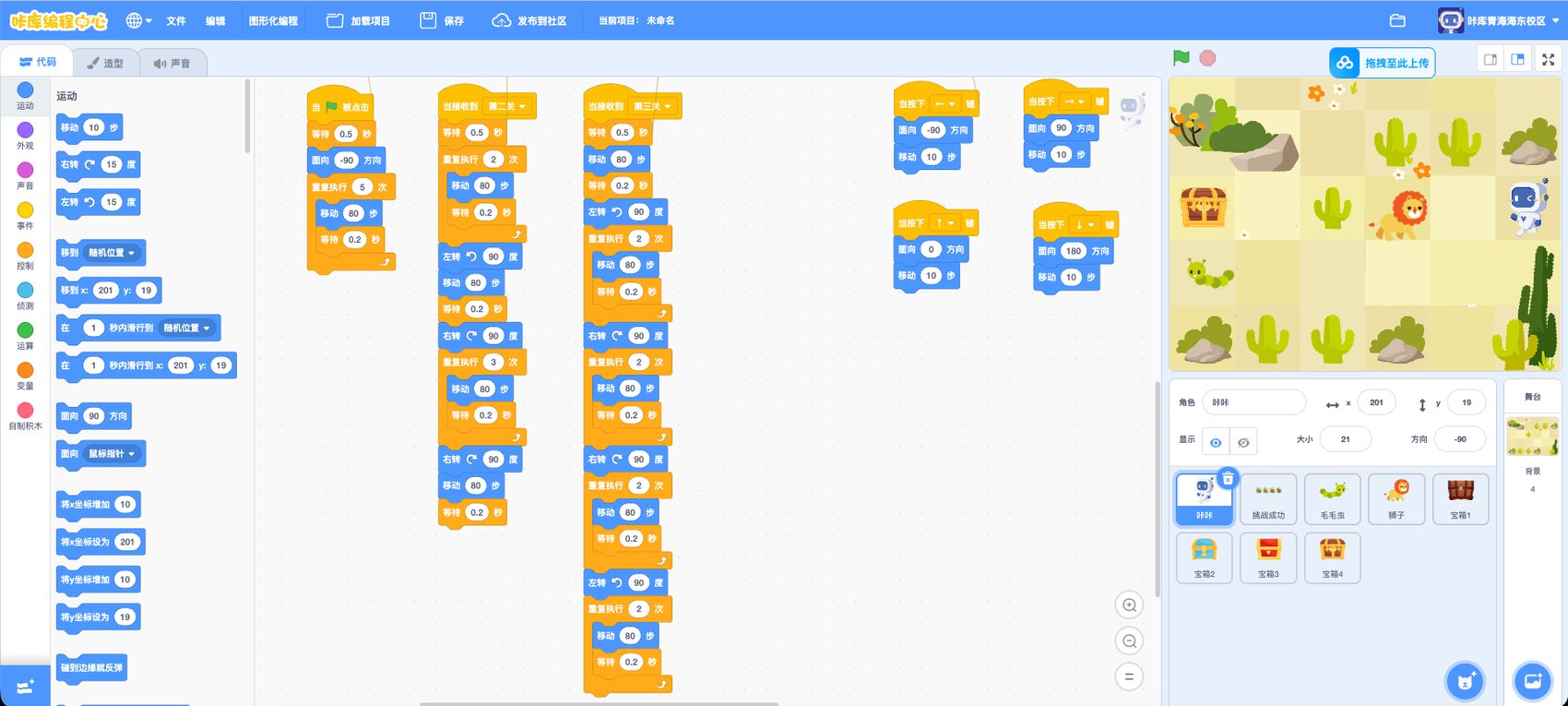The height and width of the screenshot is (706, 1568).
Task: Open the folder icon in top bar
Action: [x=1397, y=20]
